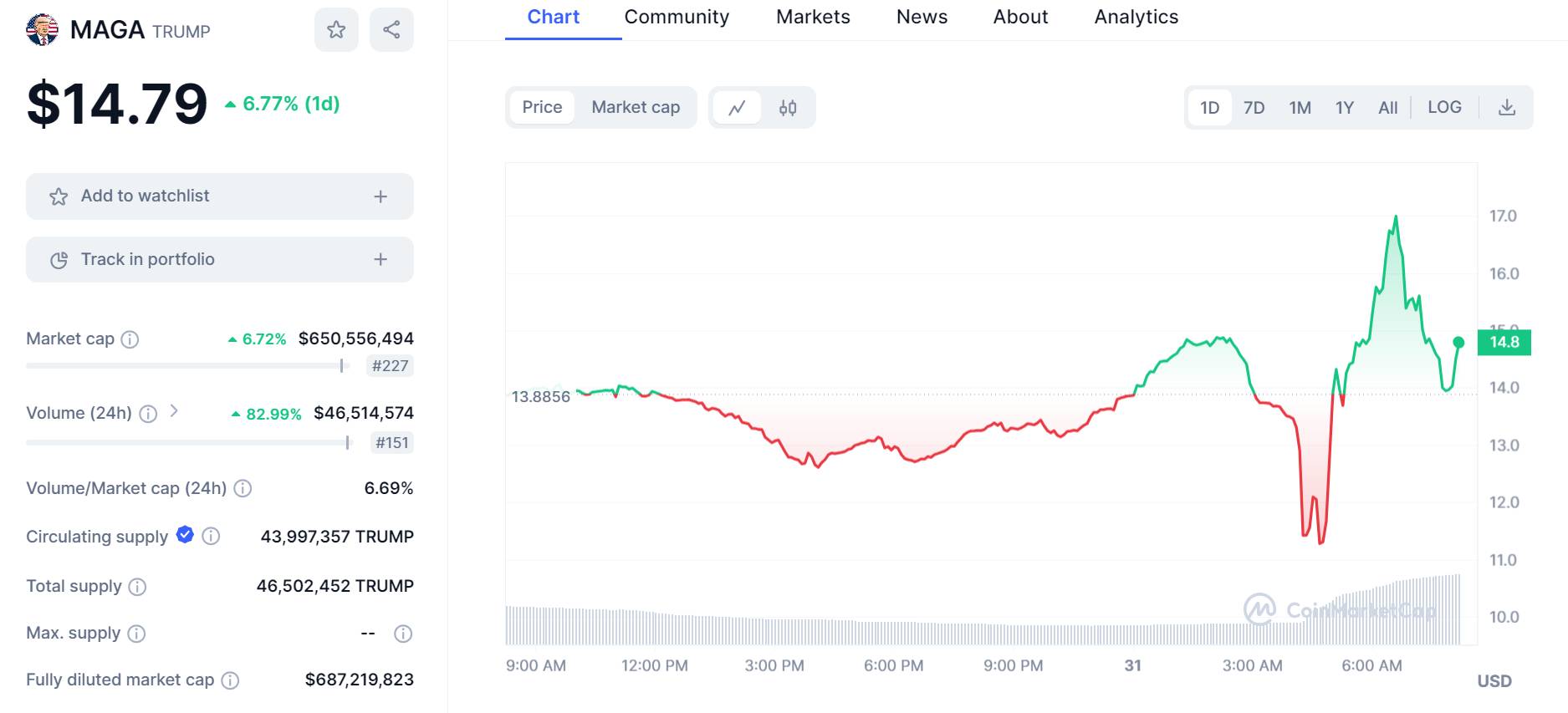Screen dimensions: 1568x713
Task: Click the Total supply info icon
Action: (x=137, y=587)
